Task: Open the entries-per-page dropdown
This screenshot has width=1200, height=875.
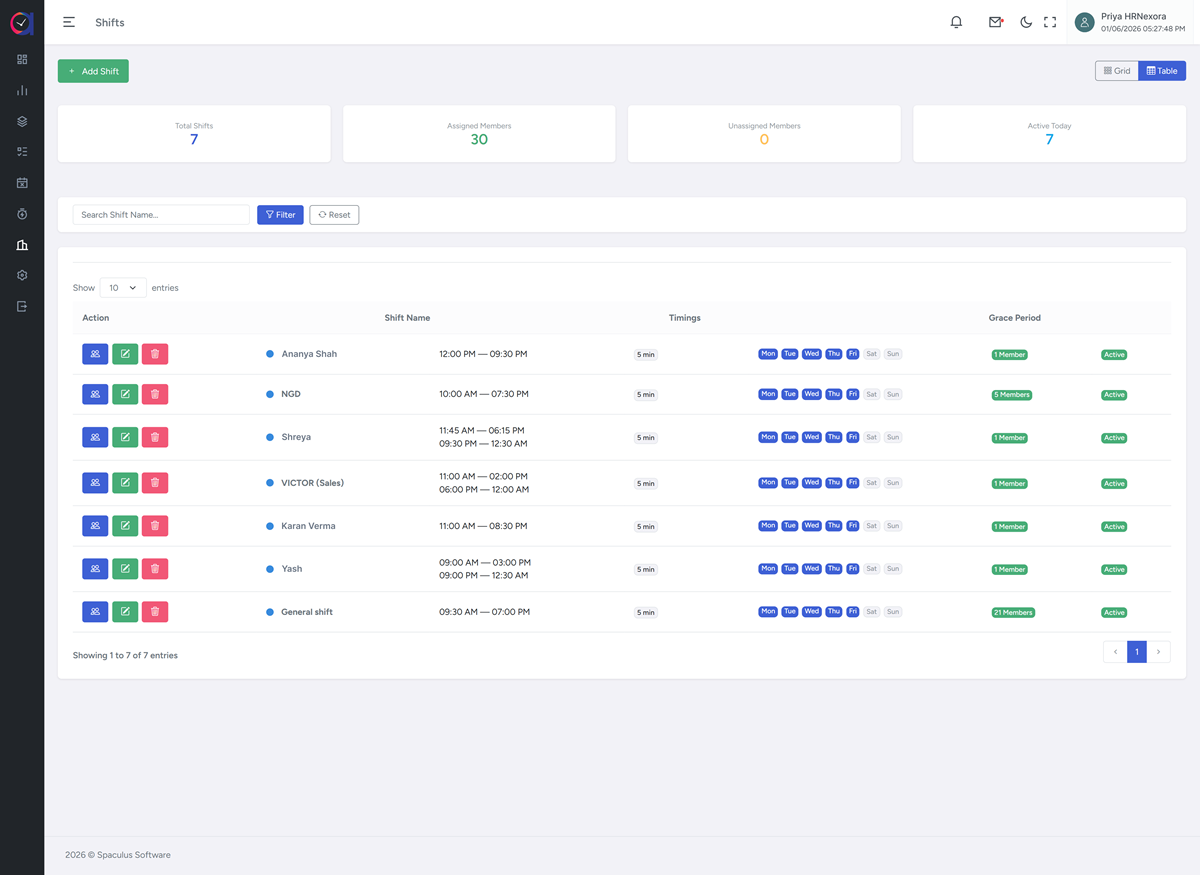Action: click(x=123, y=288)
